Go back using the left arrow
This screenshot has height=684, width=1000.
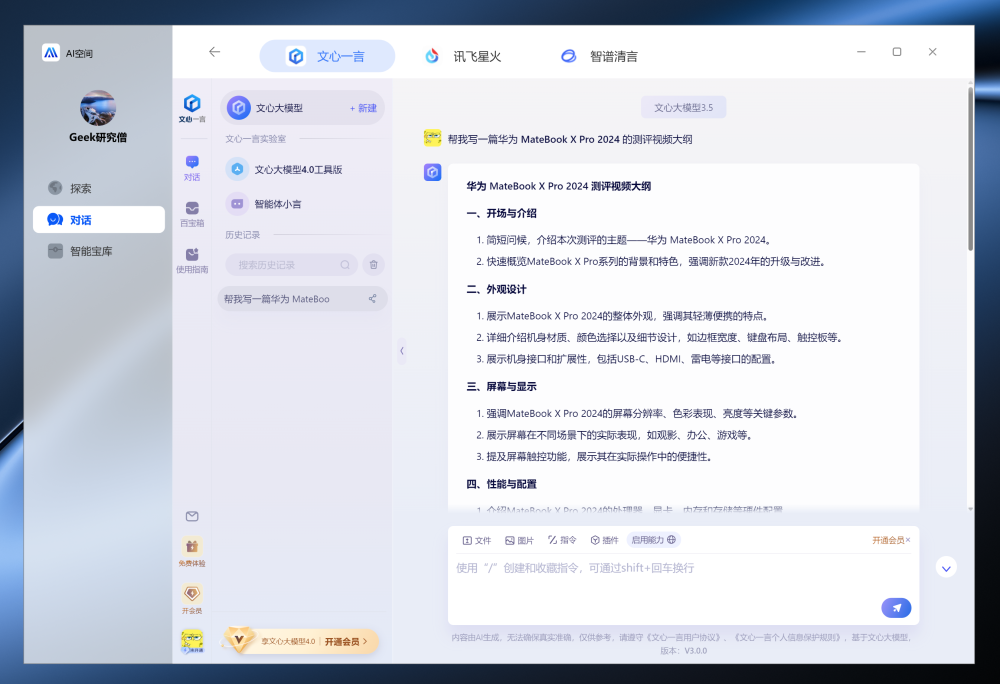pyautogui.click(x=214, y=52)
